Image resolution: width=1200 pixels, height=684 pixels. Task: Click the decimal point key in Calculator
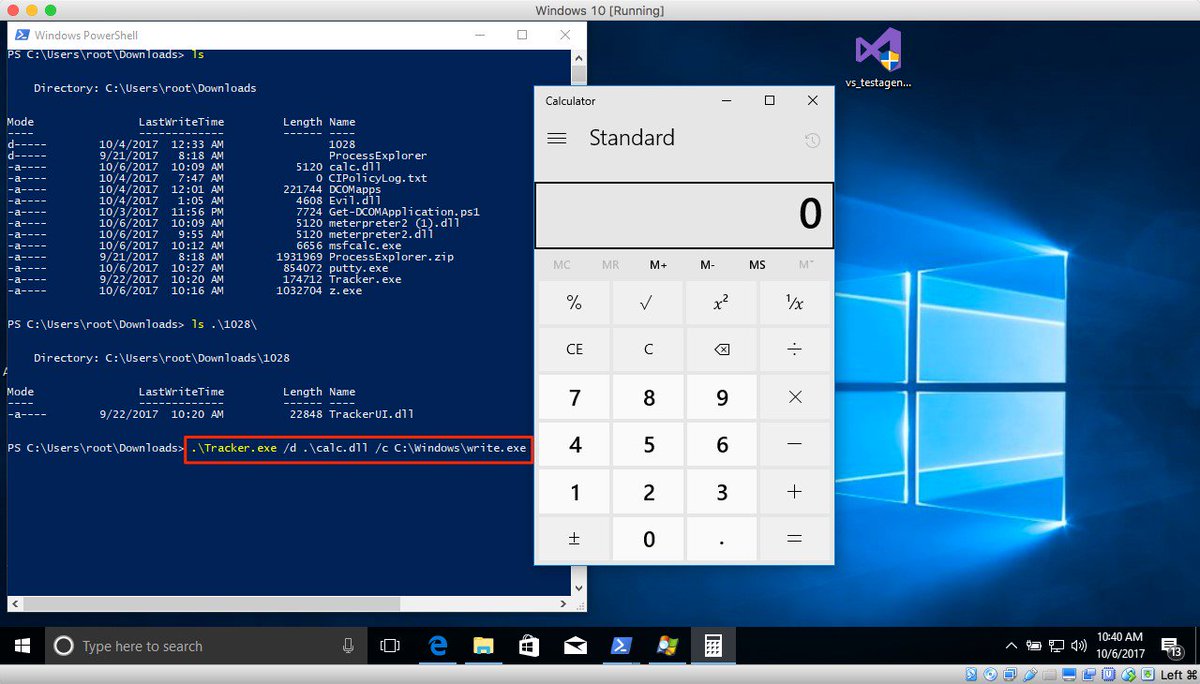coord(722,539)
